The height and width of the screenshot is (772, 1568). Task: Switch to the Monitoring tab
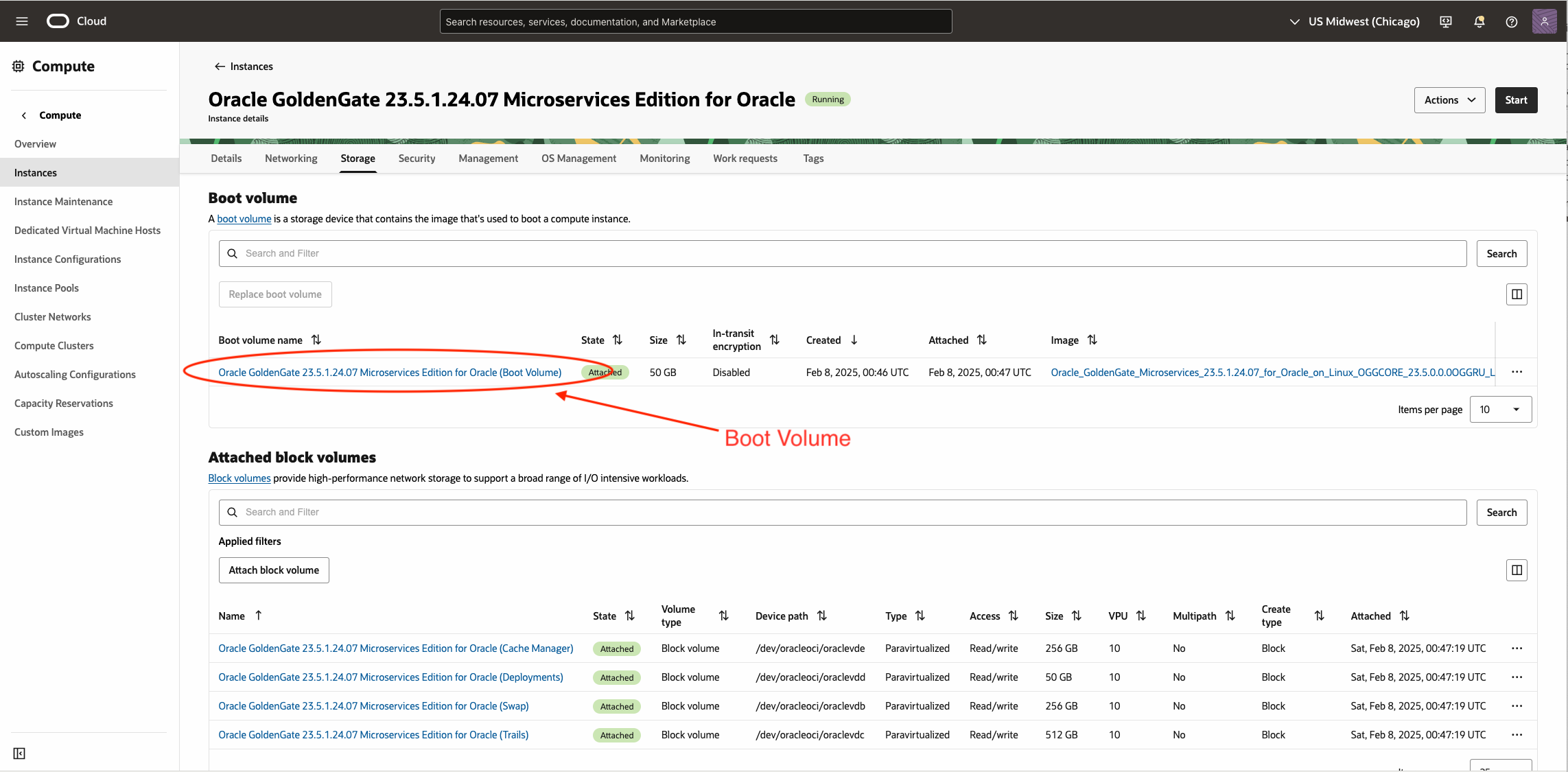[x=664, y=159]
